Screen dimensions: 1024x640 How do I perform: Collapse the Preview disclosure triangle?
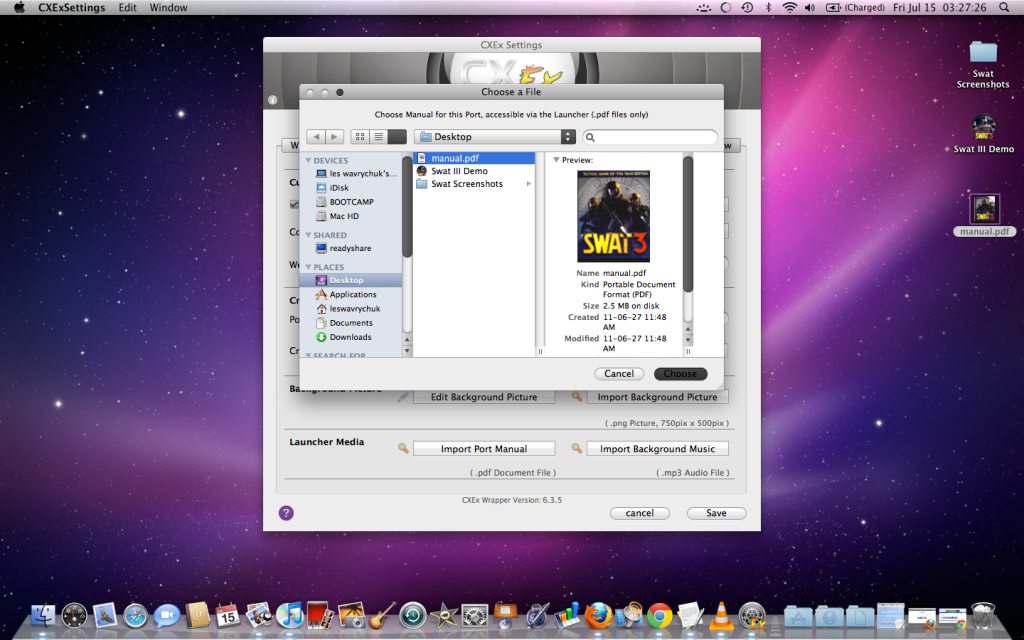(556, 159)
